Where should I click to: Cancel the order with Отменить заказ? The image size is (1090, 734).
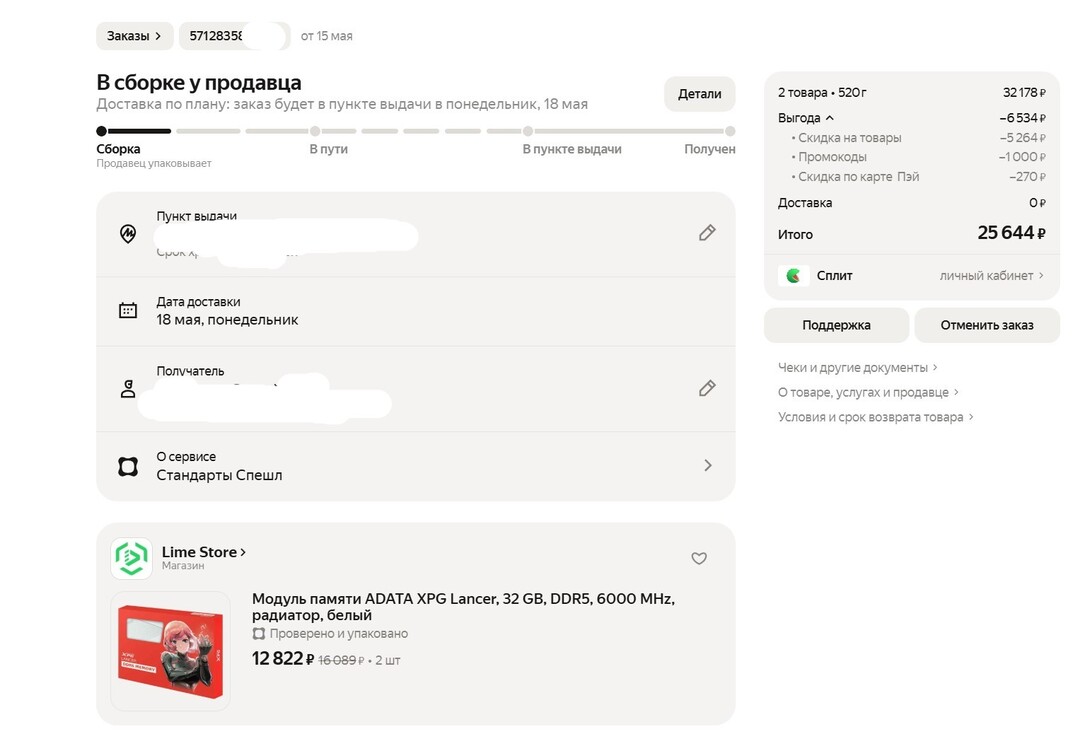(987, 325)
